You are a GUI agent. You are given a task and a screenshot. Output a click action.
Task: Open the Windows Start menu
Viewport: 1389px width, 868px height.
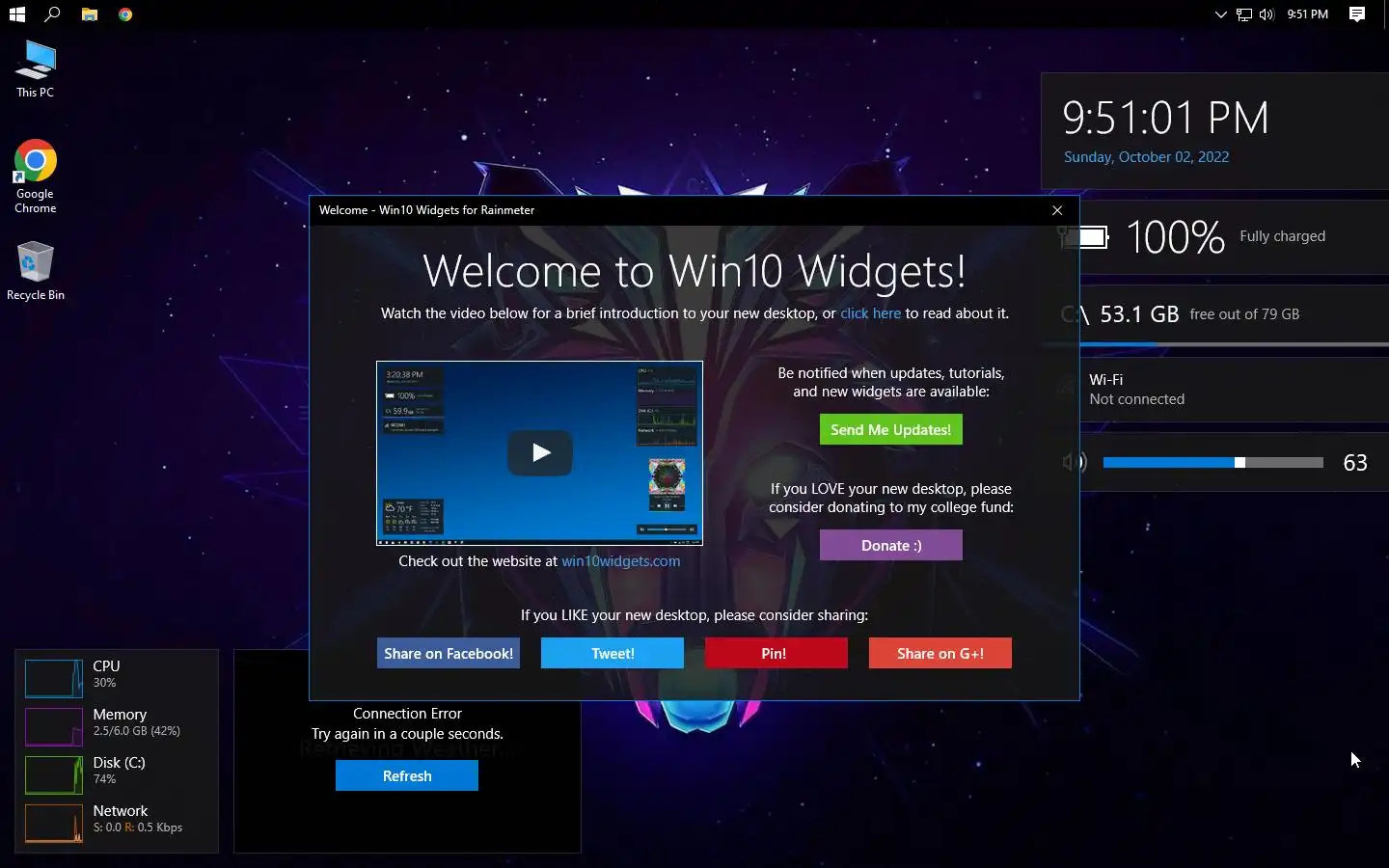click(16, 14)
